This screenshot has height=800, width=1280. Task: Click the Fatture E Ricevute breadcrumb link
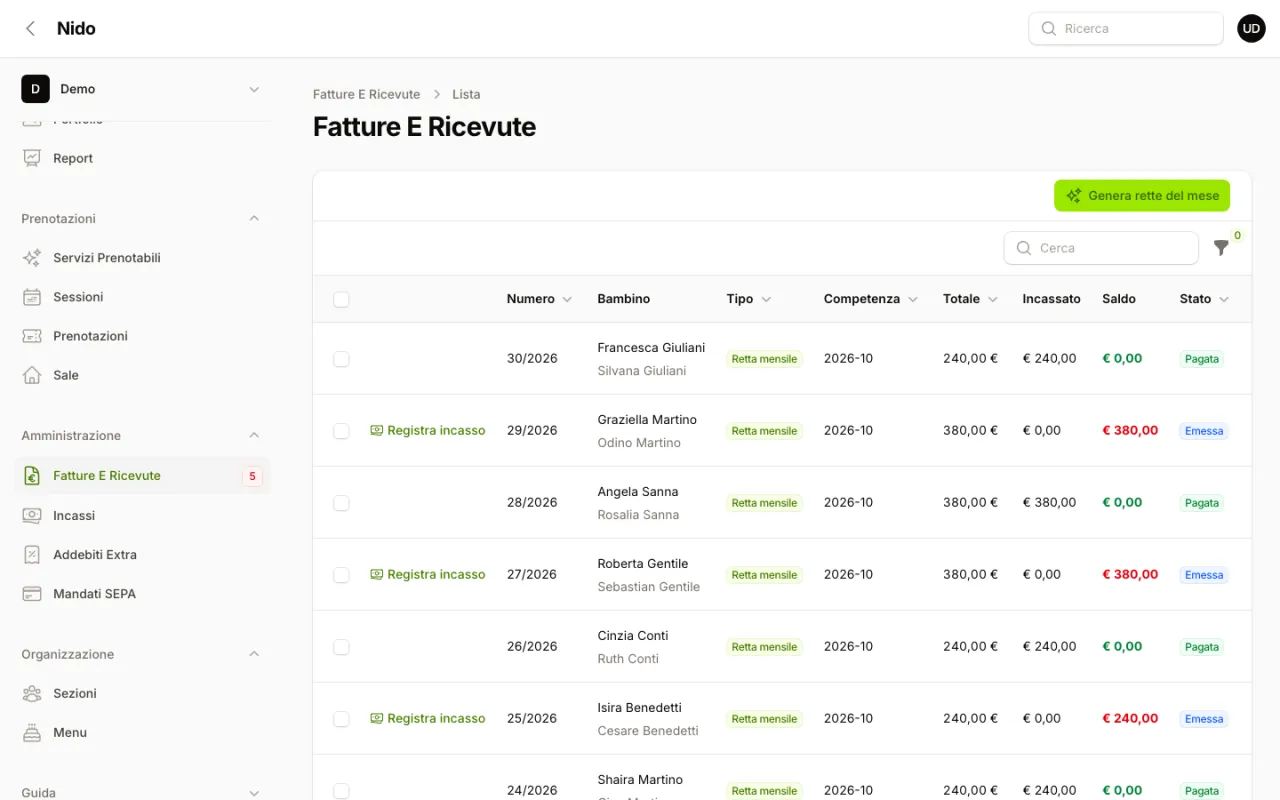366,94
